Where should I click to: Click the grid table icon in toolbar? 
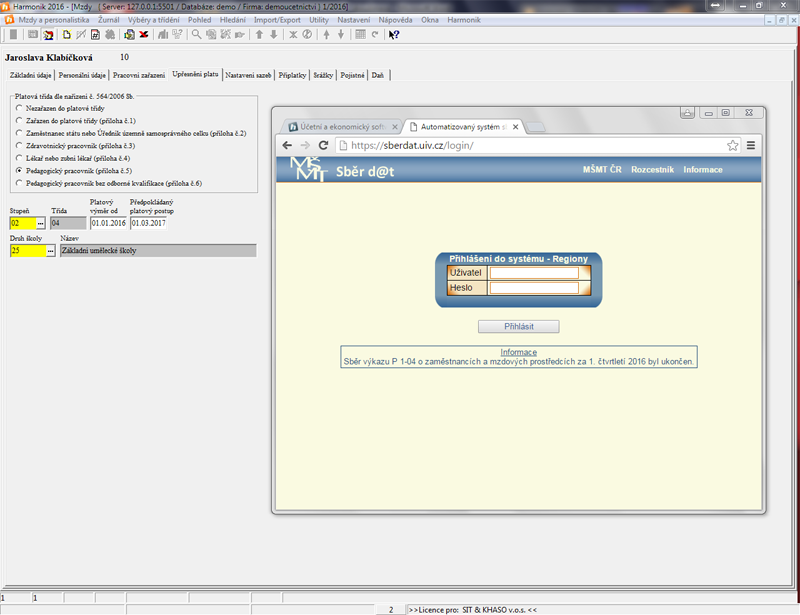coord(360,35)
